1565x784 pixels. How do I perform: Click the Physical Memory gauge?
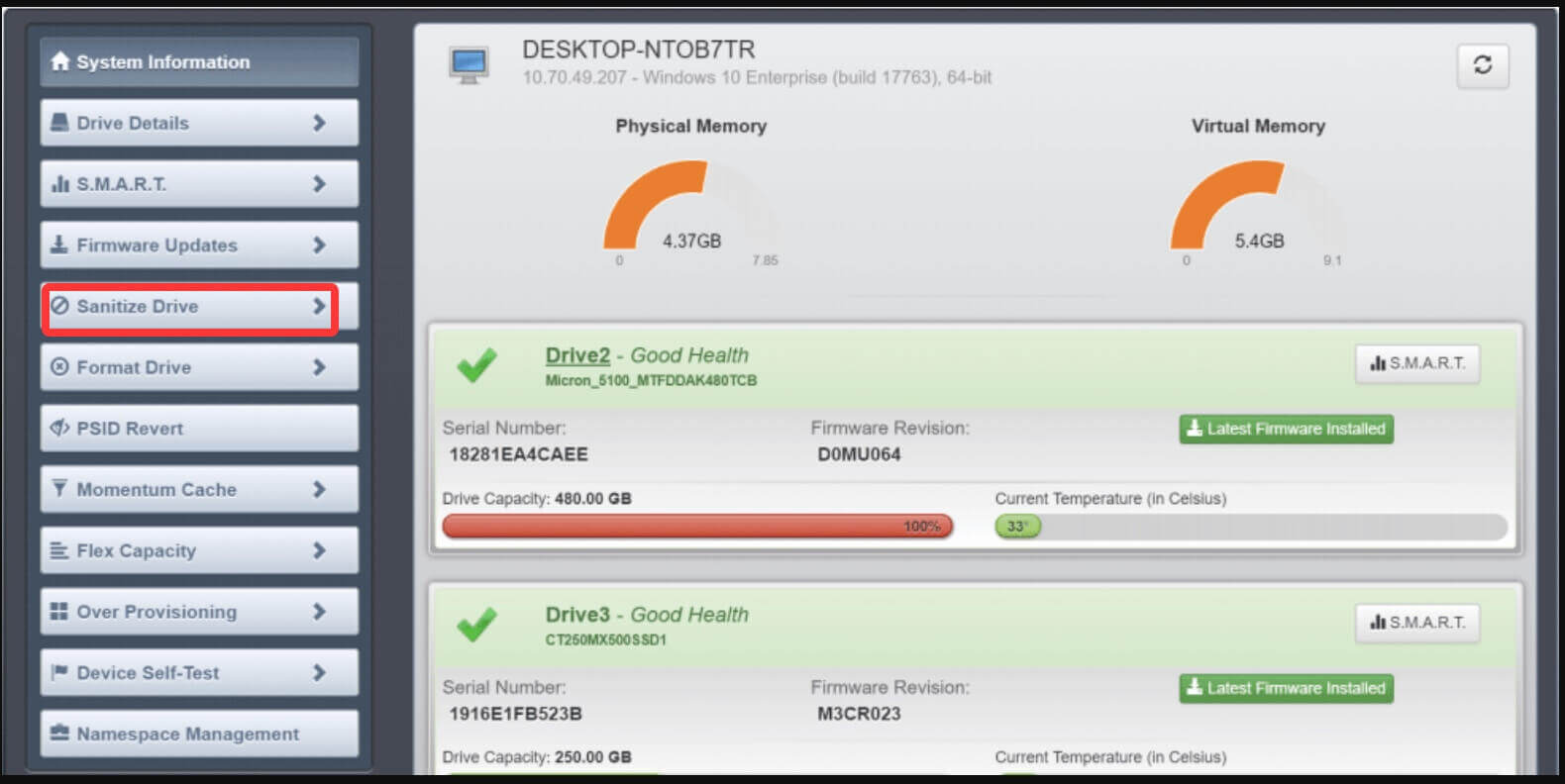(690, 205)
